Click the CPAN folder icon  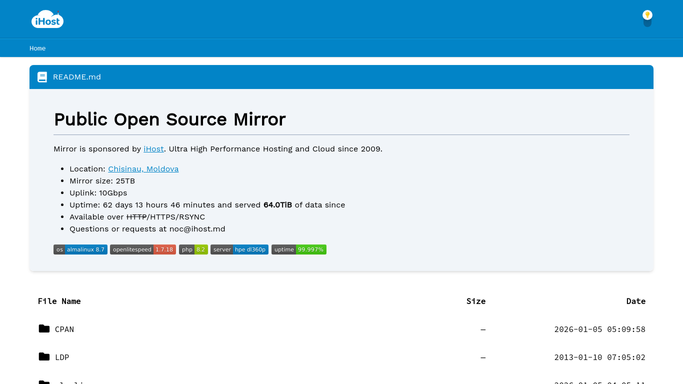coord(44,329)
